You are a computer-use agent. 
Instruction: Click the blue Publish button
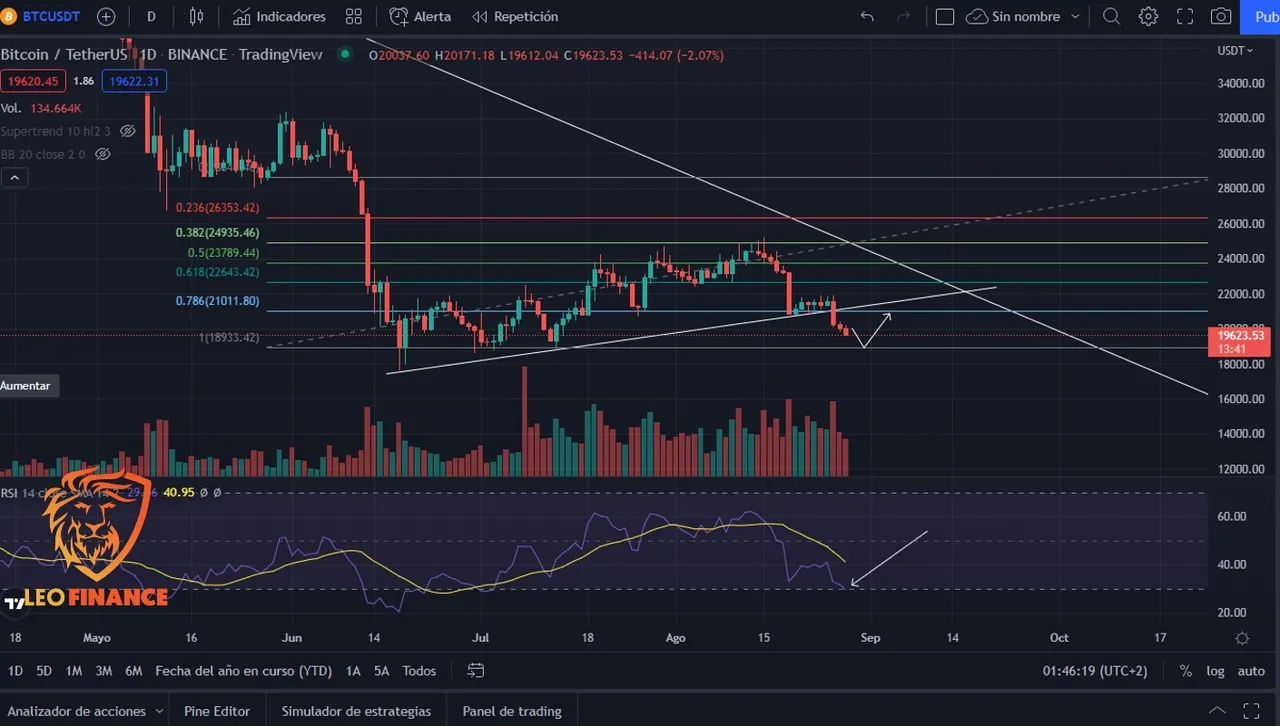(1262, 17)
